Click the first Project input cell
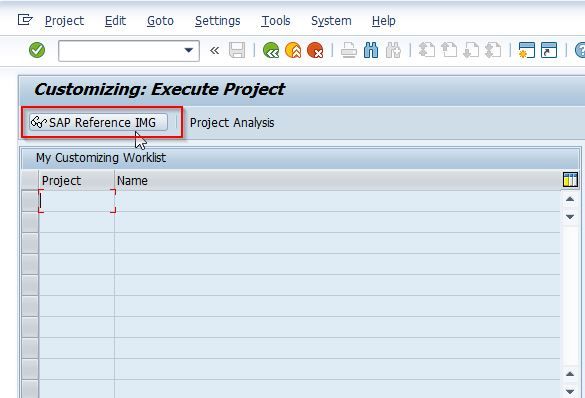 click(76, 201)
